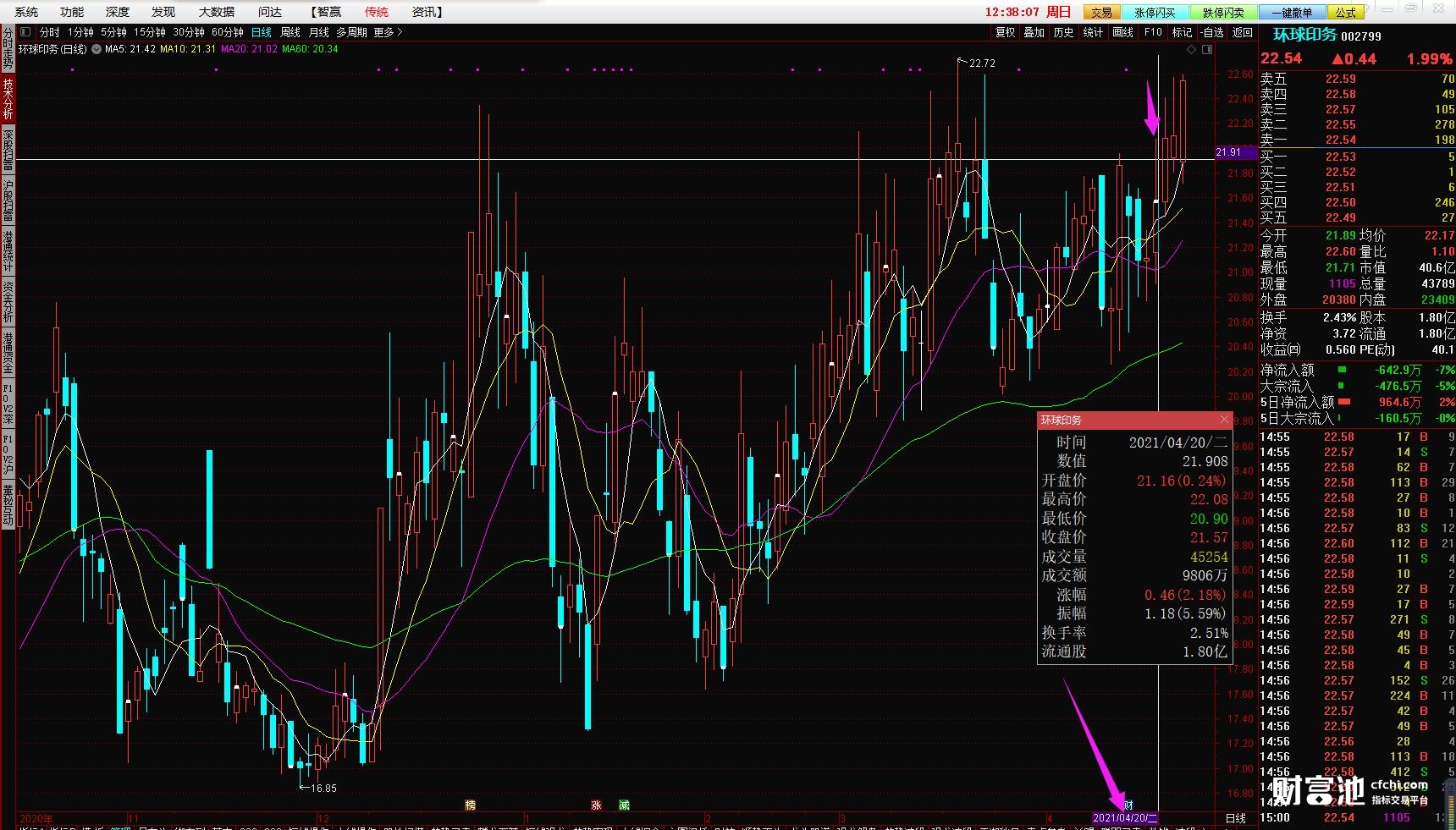Open the 分时走势 left sidebar tab

click(x=8, y=48)
